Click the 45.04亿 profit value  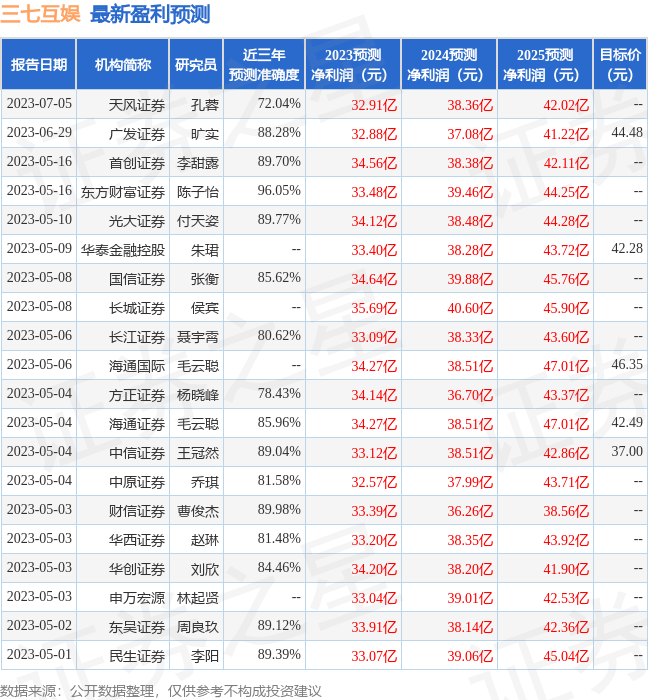566,656
